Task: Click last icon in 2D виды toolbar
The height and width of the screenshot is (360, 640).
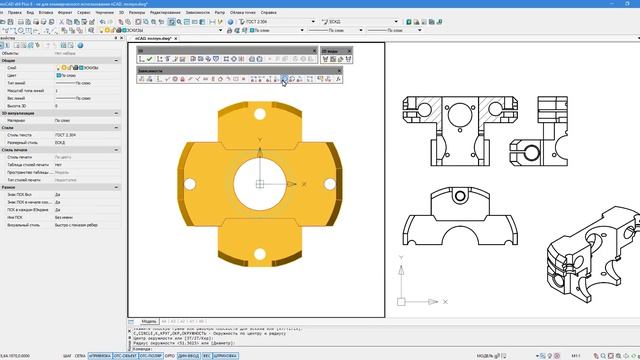Action: (x=348, y=59)
